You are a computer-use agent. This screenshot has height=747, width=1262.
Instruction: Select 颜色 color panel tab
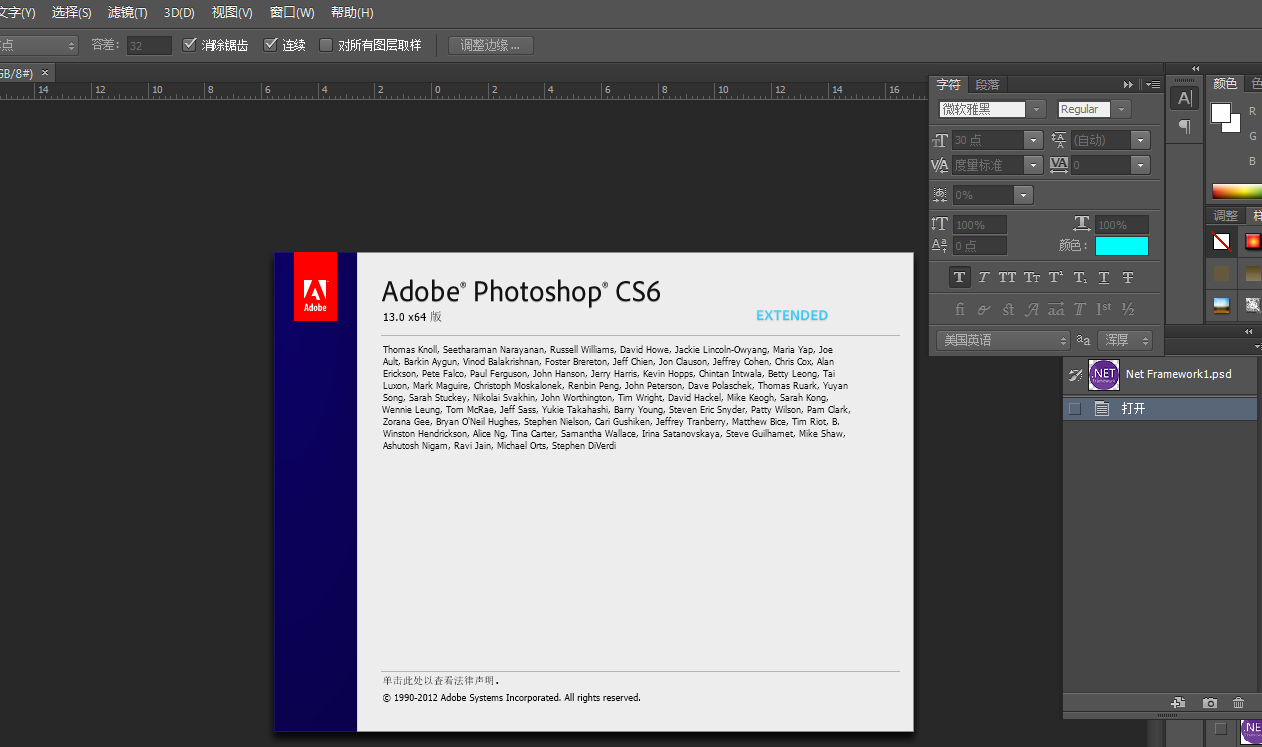tap(1225, 83)
